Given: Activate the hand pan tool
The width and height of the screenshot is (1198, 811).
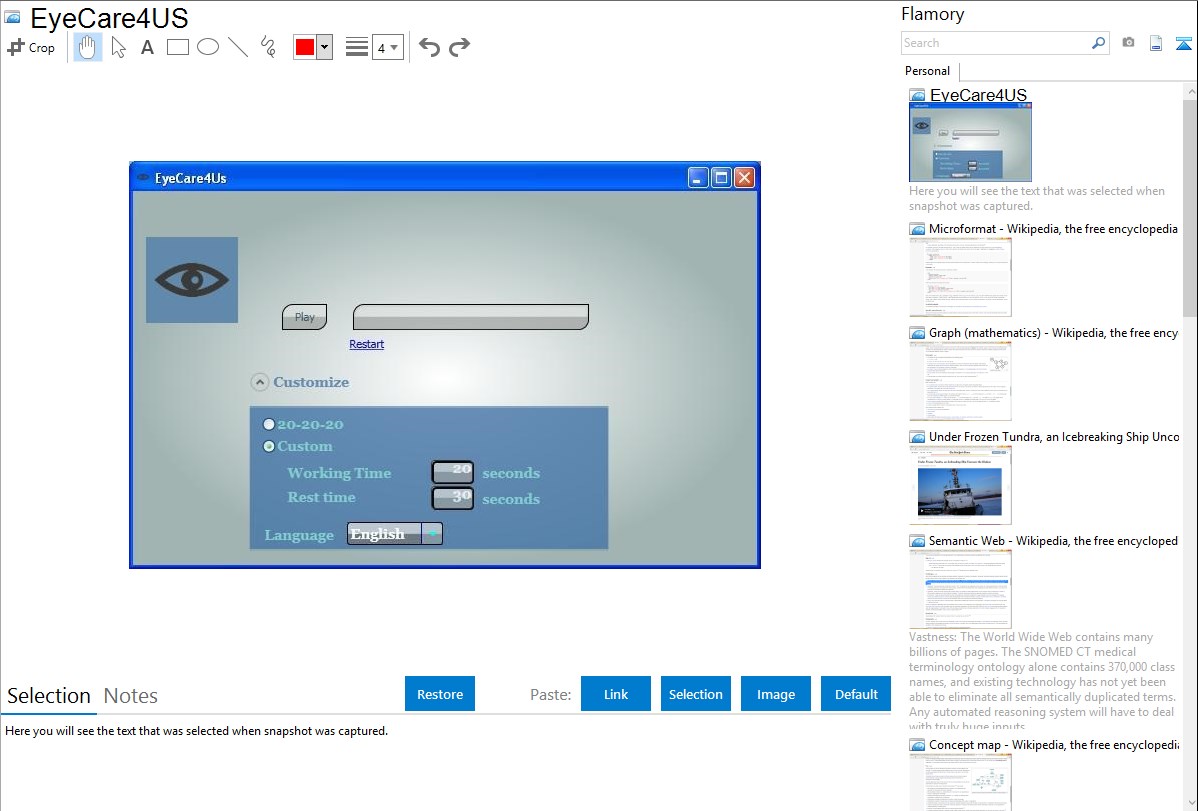Looking at the screenshot, I should pyautogui.click(x=88, y=47).
